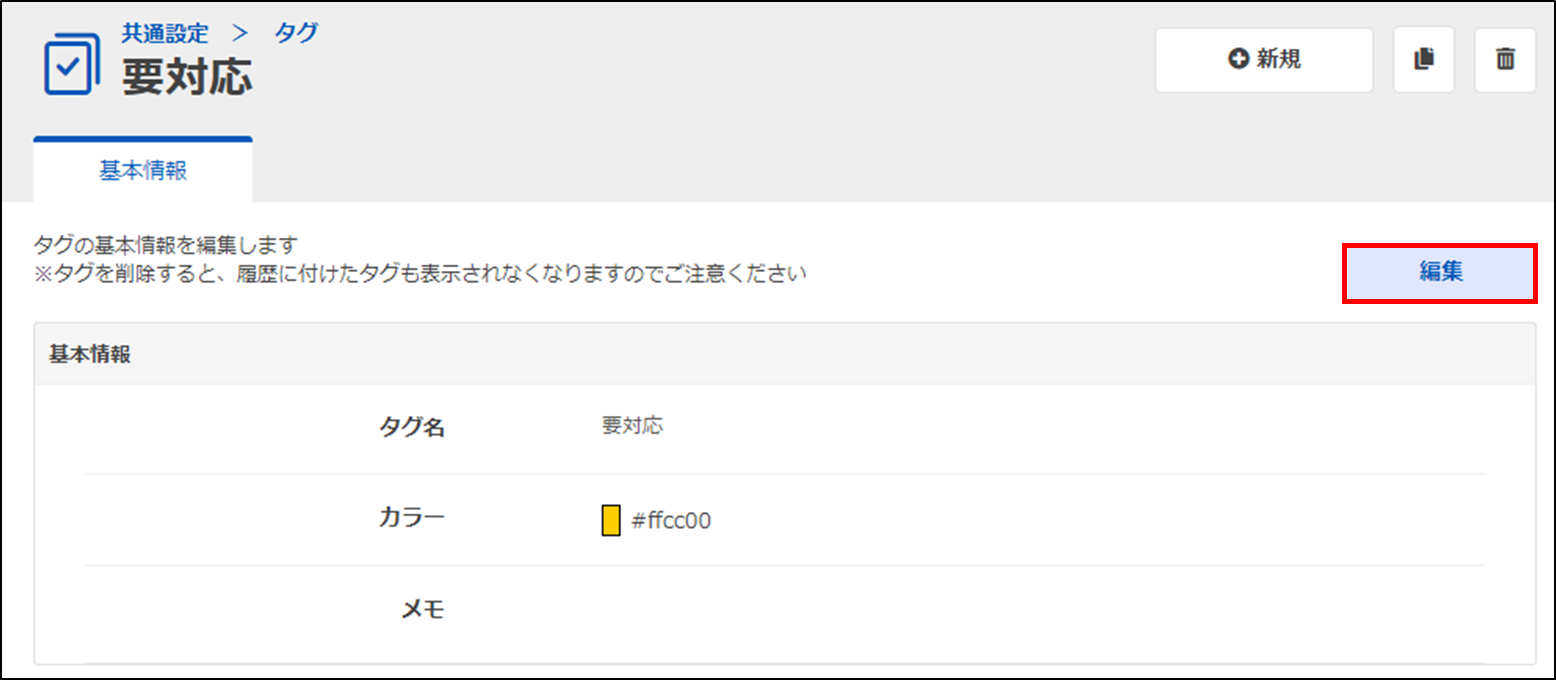Viewport: 1556px width, 680px height.
Task: Click the breadcrumb separator arrow
Action: point(239,32)
